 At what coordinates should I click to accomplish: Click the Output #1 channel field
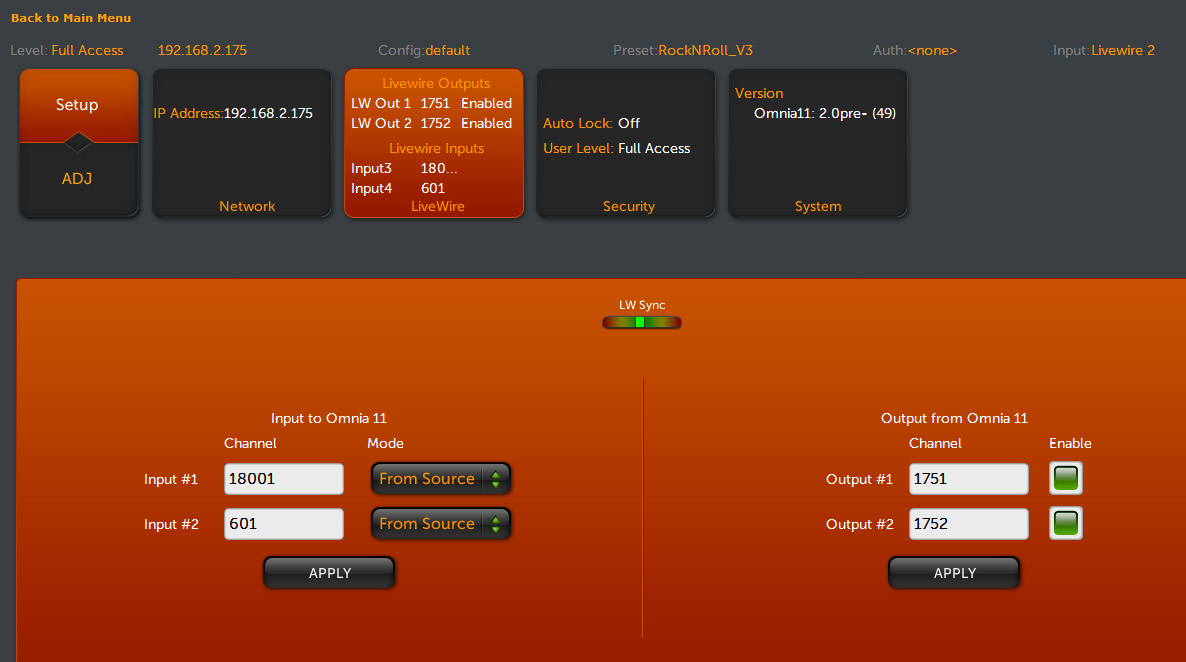[969, 479]
